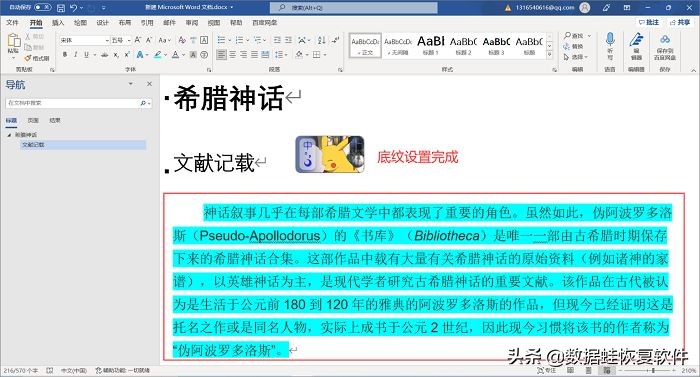Click the Increase Indent icon

click(288, 40)
